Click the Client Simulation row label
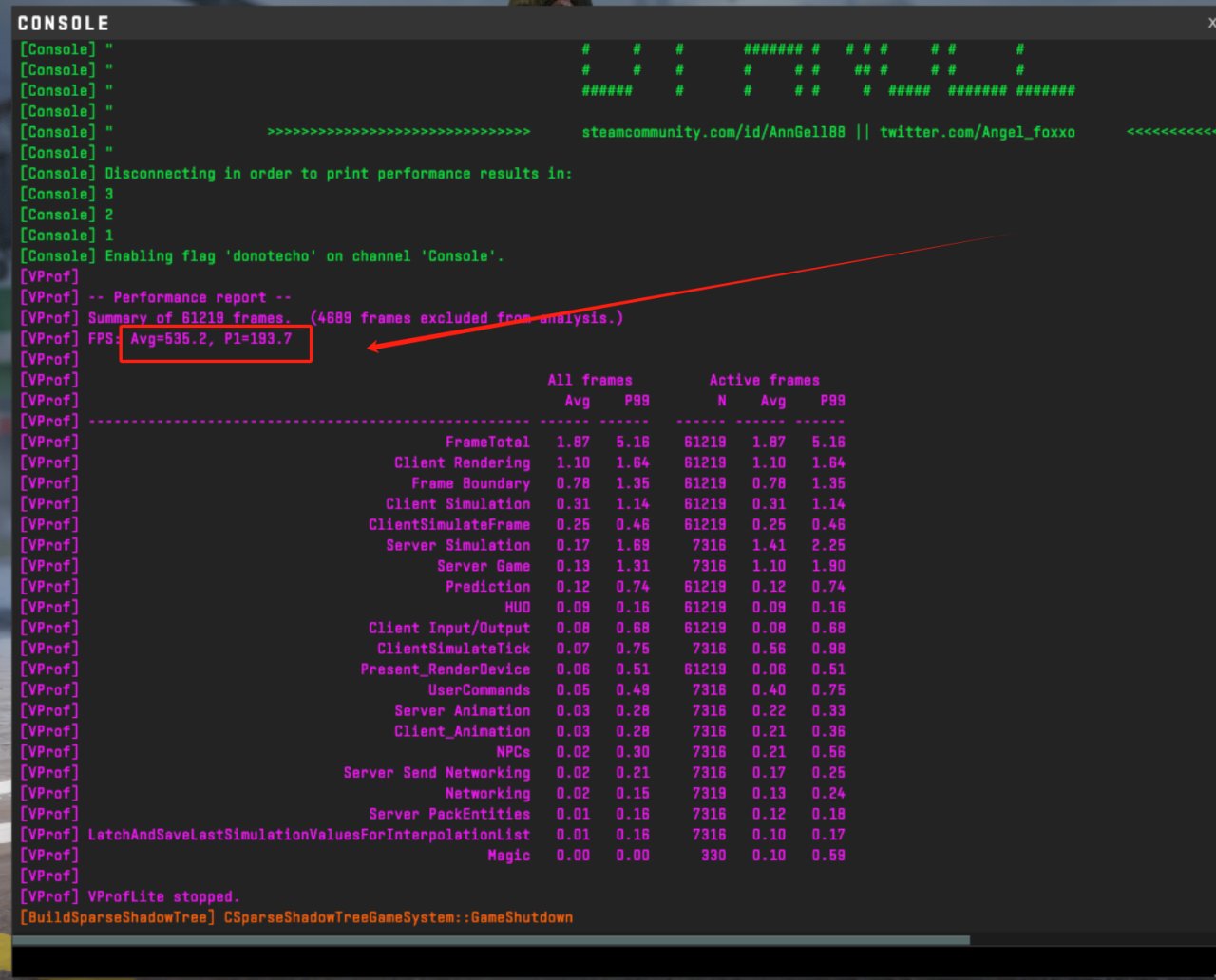Screen dimensions: 1216x980 click(458, 504)
